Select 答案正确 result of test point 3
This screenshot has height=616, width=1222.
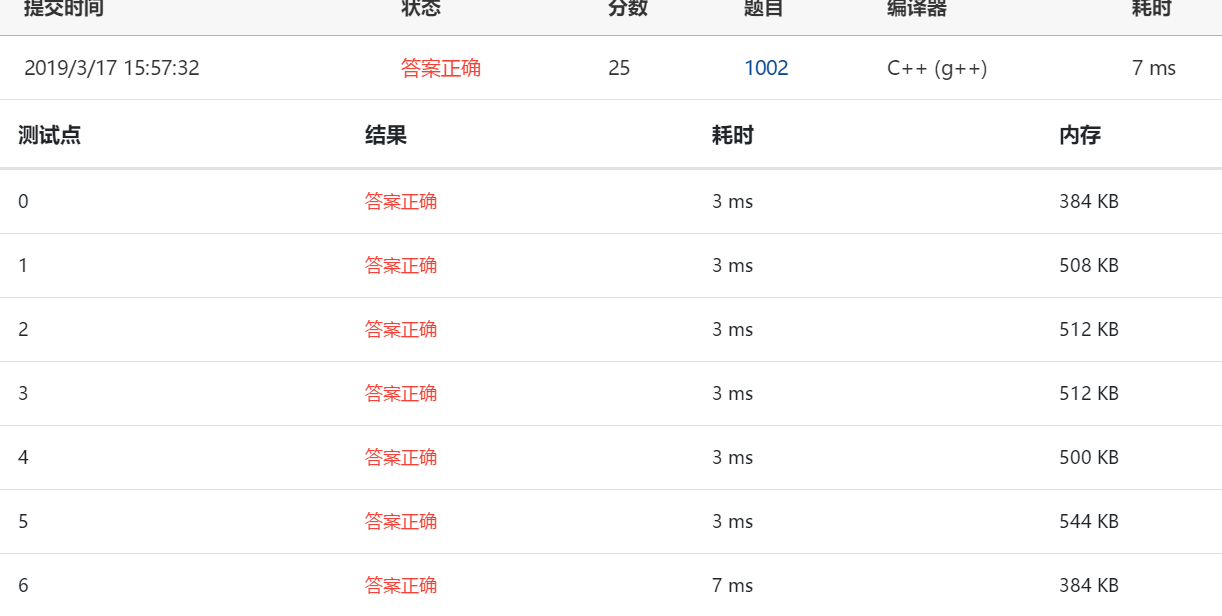[402, 393]
